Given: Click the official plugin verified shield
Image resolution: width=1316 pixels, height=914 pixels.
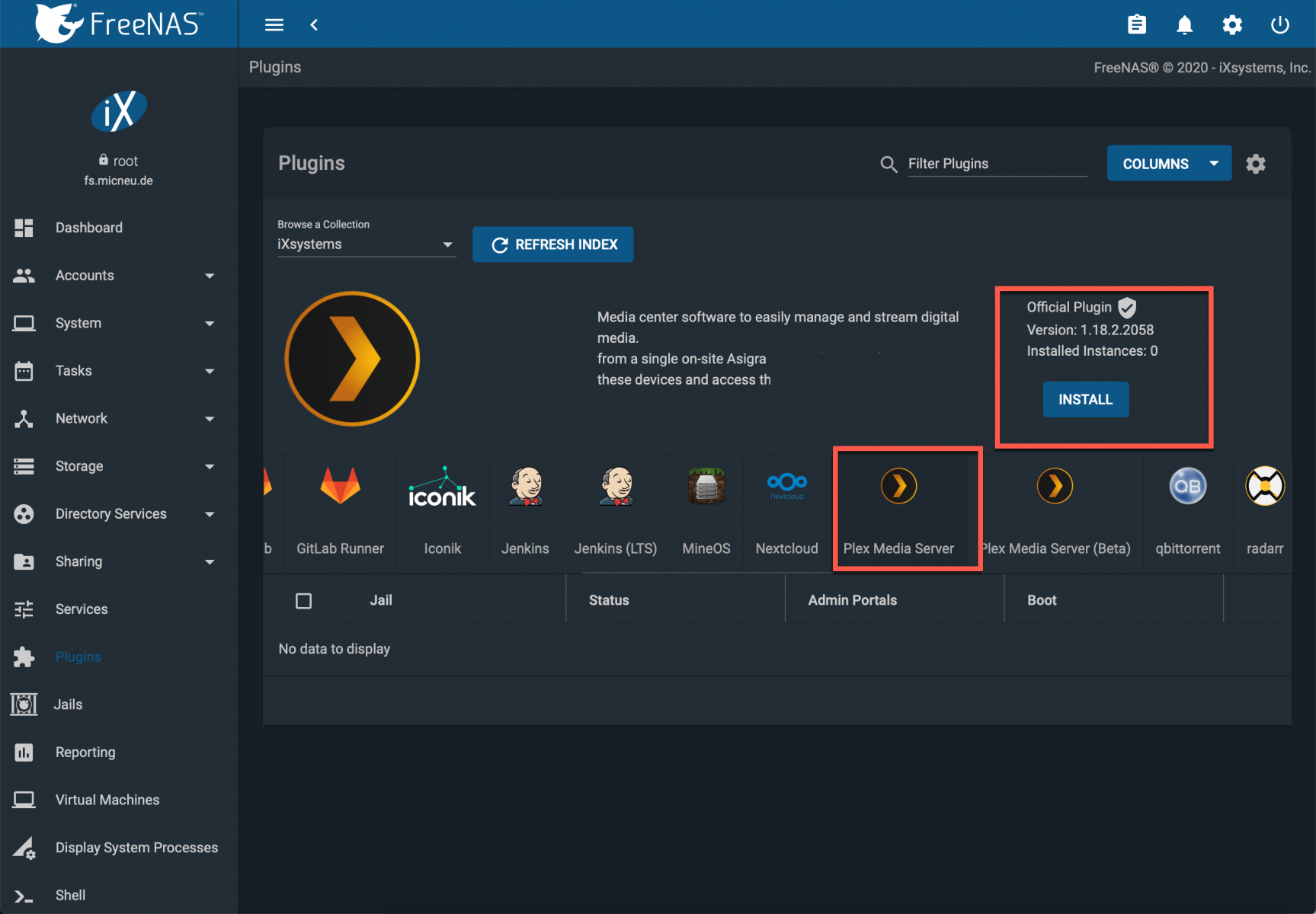Looking at the screenshot, I should 1127,307.
